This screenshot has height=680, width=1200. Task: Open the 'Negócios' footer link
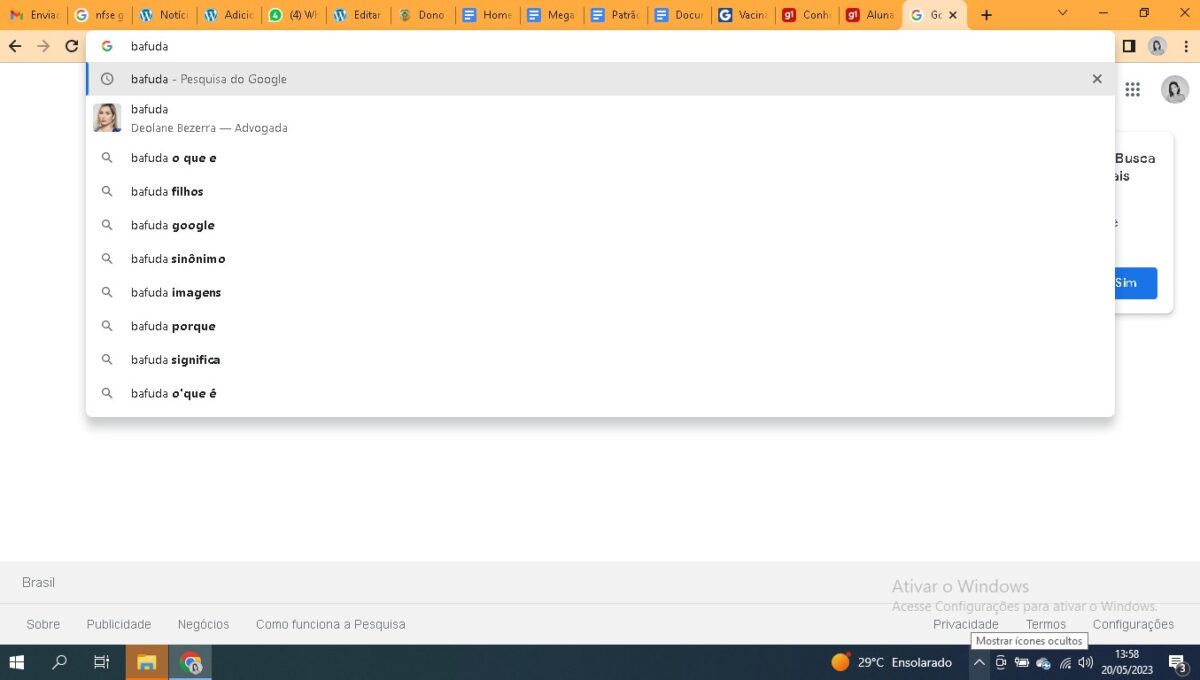204,624
